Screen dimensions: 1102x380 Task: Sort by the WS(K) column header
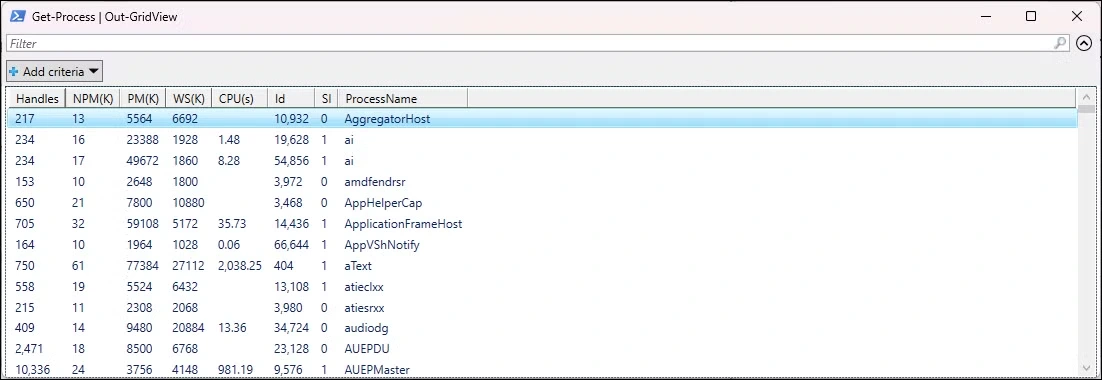[x=188, y=99]
